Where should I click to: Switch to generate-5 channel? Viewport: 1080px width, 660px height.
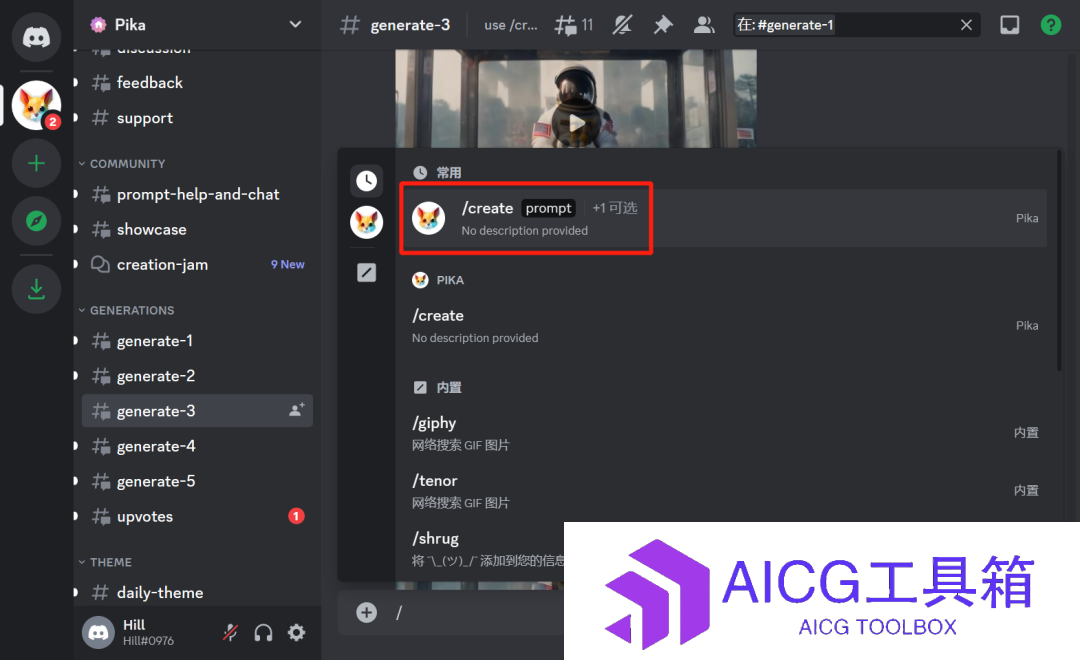pyautogui.click(x=197, y=482)
